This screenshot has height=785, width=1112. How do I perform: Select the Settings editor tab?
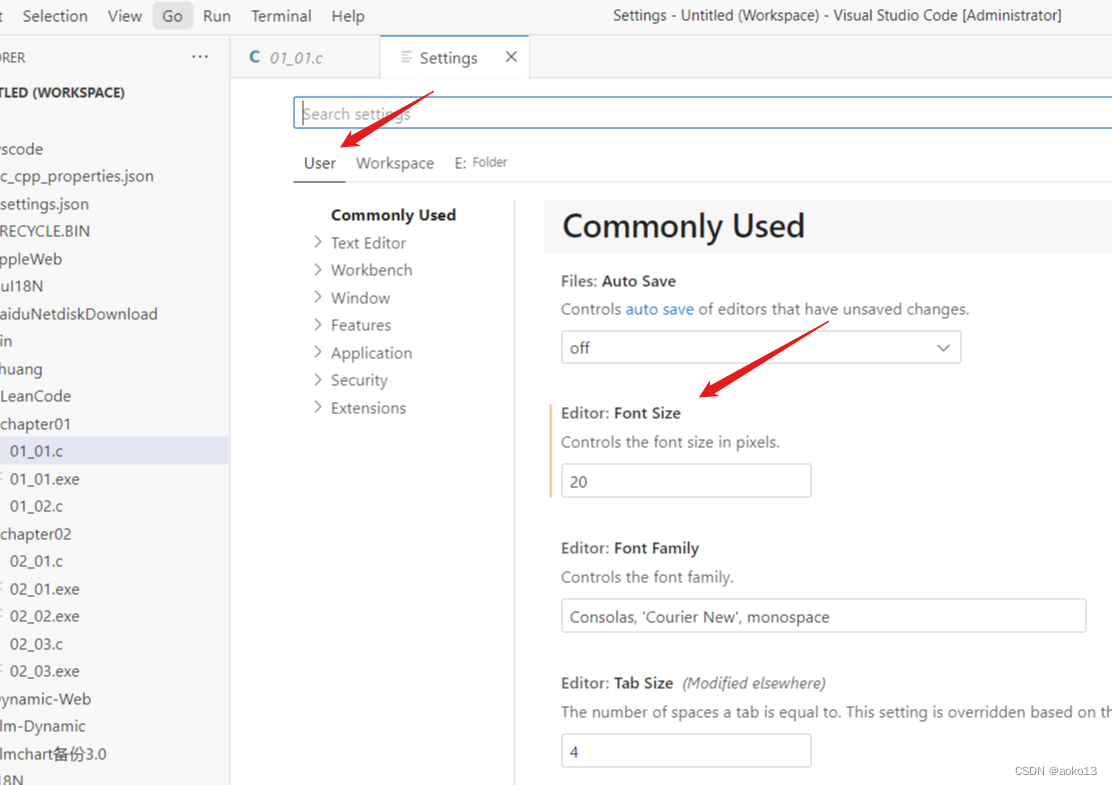click(x=455, y=57)
